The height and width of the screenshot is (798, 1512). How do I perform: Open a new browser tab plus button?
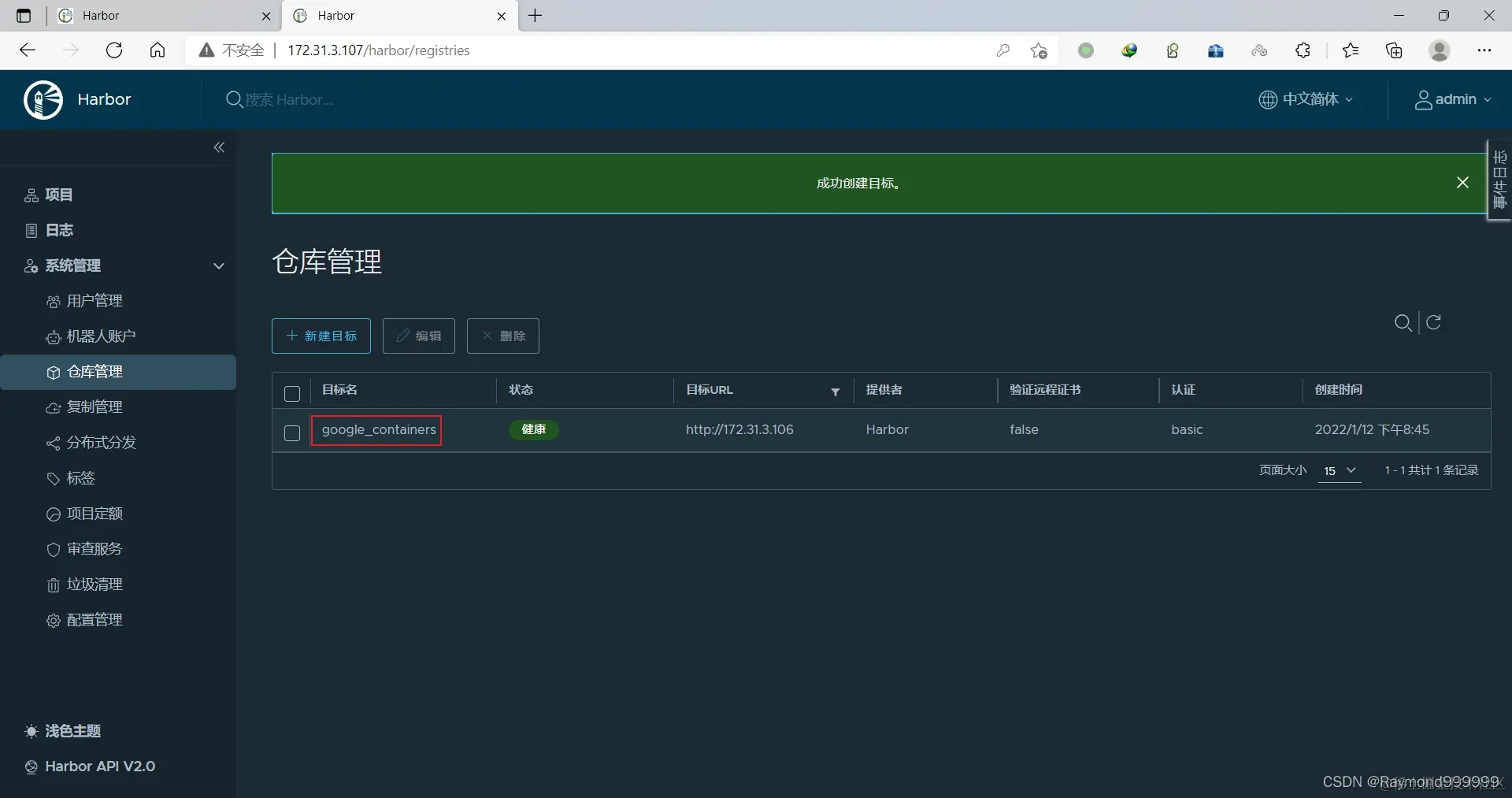click(535, 16)
